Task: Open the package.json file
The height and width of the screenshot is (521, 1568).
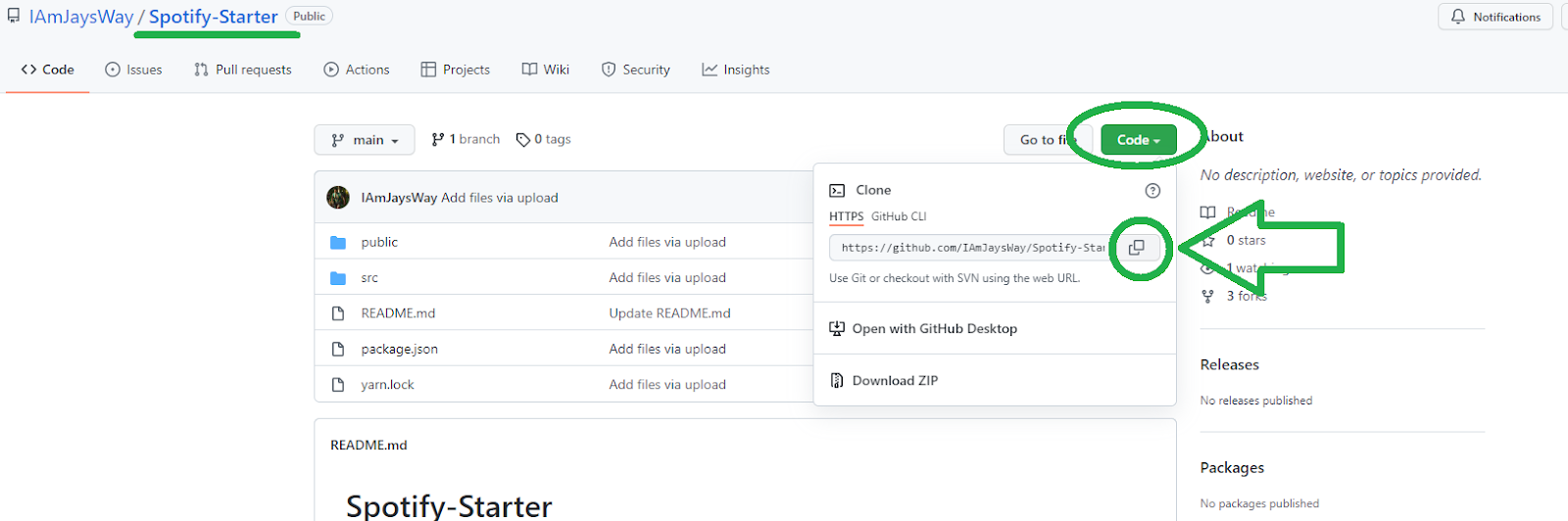Action: coord(400,350)
